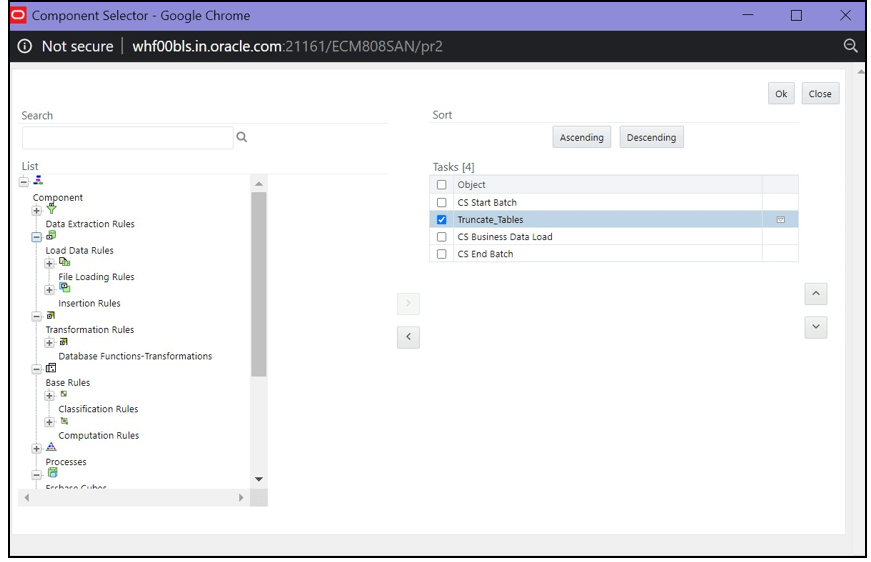The image size is (871, 562).
Task: Expand the Classification Rules node
Action: [49, 395]
